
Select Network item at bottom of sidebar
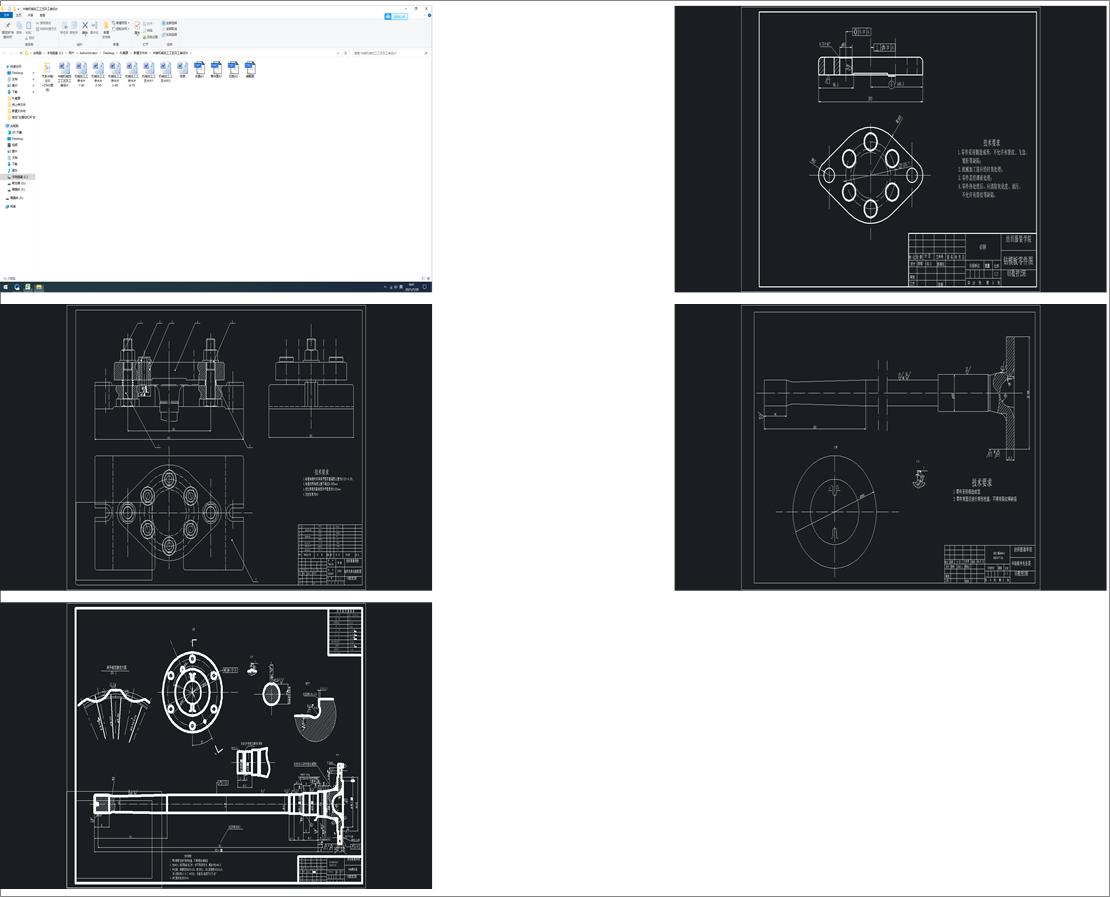pos(11,206)
